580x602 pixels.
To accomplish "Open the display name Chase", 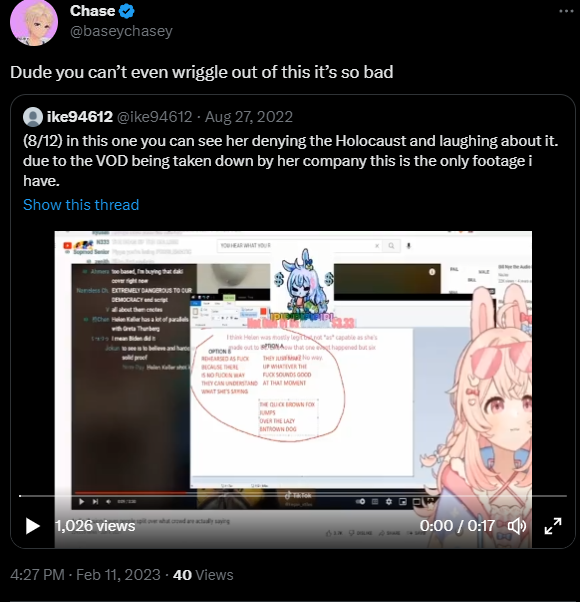I will point(93,11).
